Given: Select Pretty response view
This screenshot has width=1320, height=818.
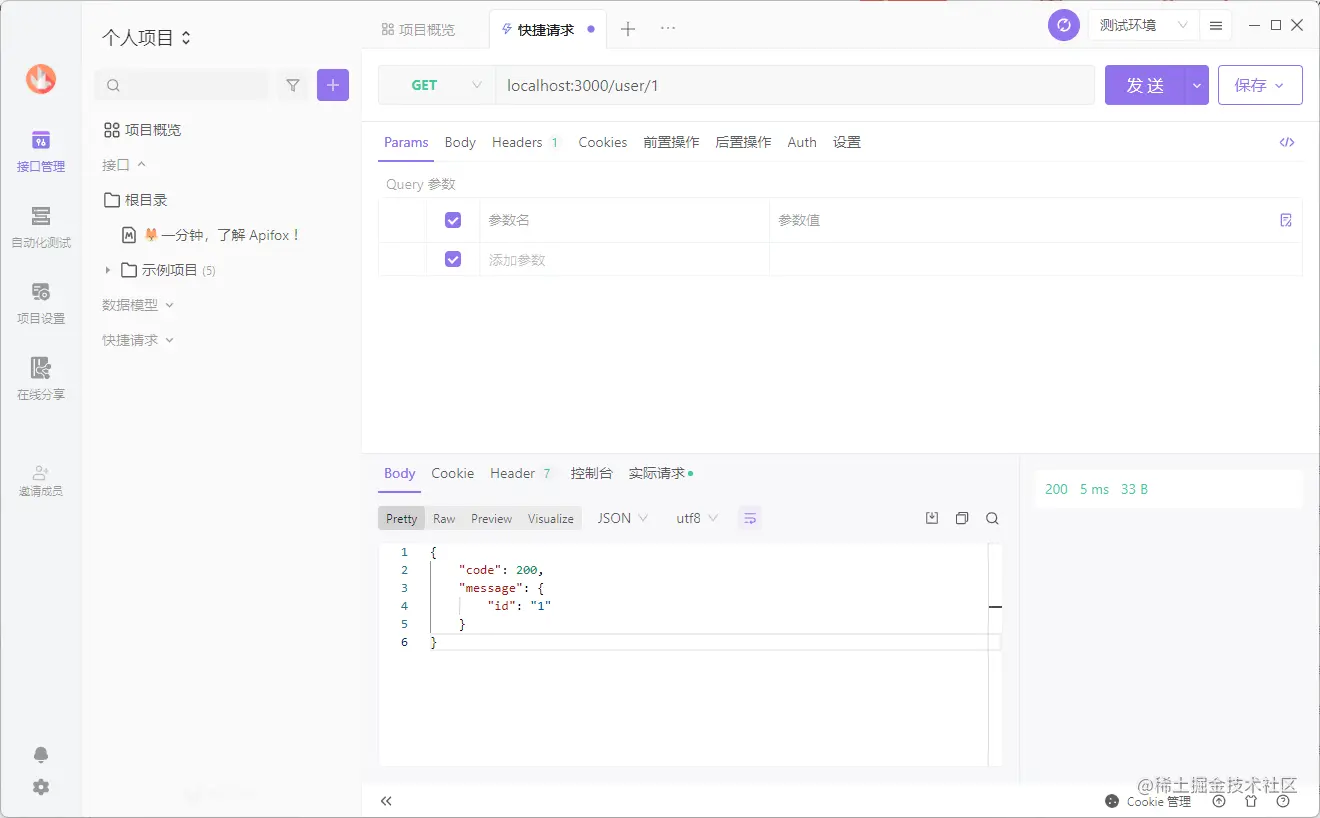Looking at the screenshot, I should point(401,518).
